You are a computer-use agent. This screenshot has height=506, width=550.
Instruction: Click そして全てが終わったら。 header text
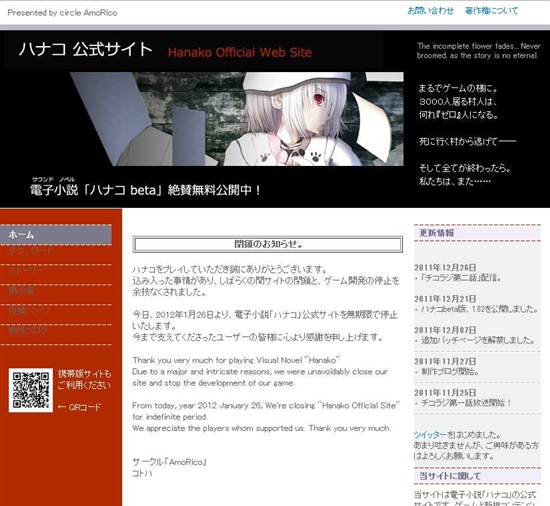click(x=465, y=168)
